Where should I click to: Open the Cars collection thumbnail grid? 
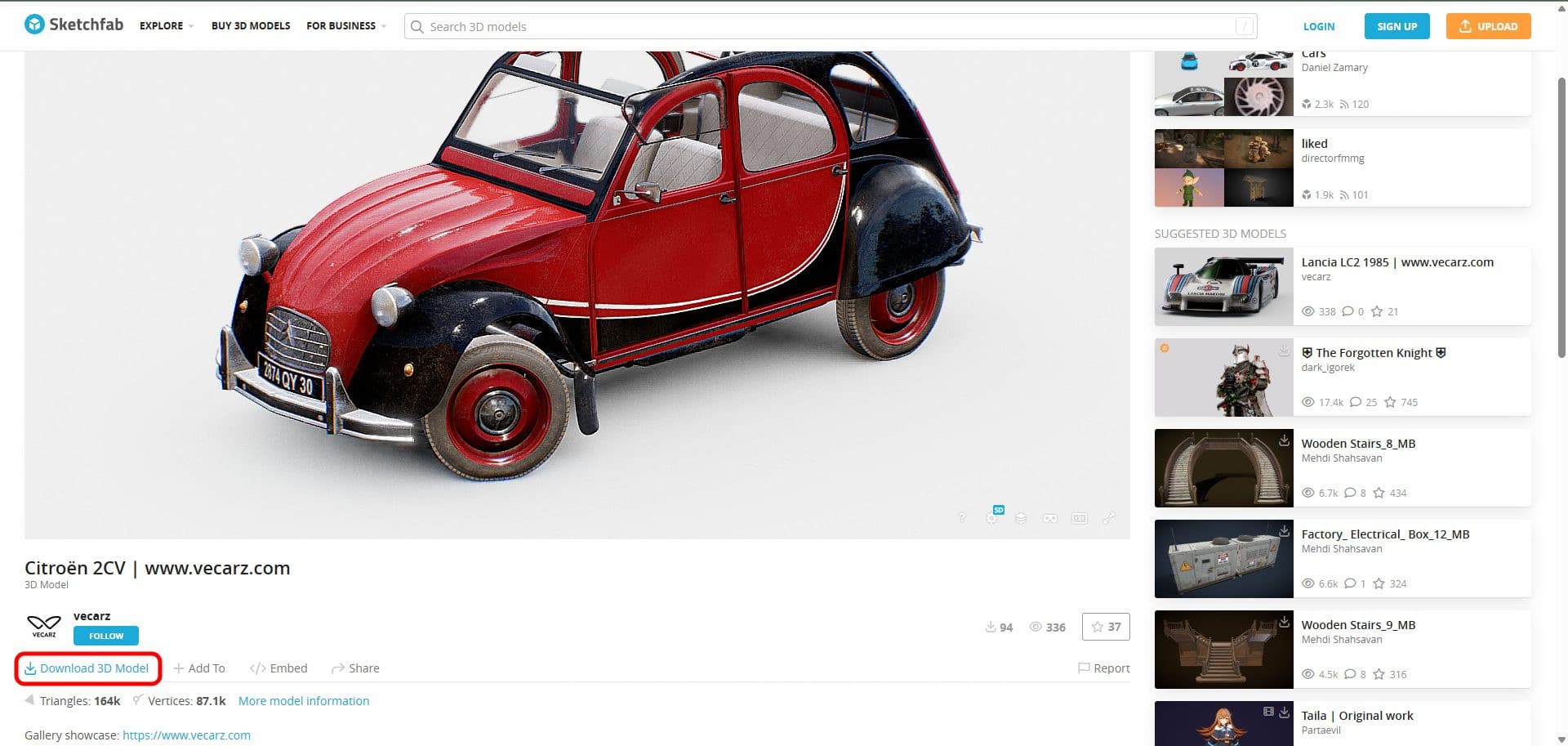point(1224,83)
